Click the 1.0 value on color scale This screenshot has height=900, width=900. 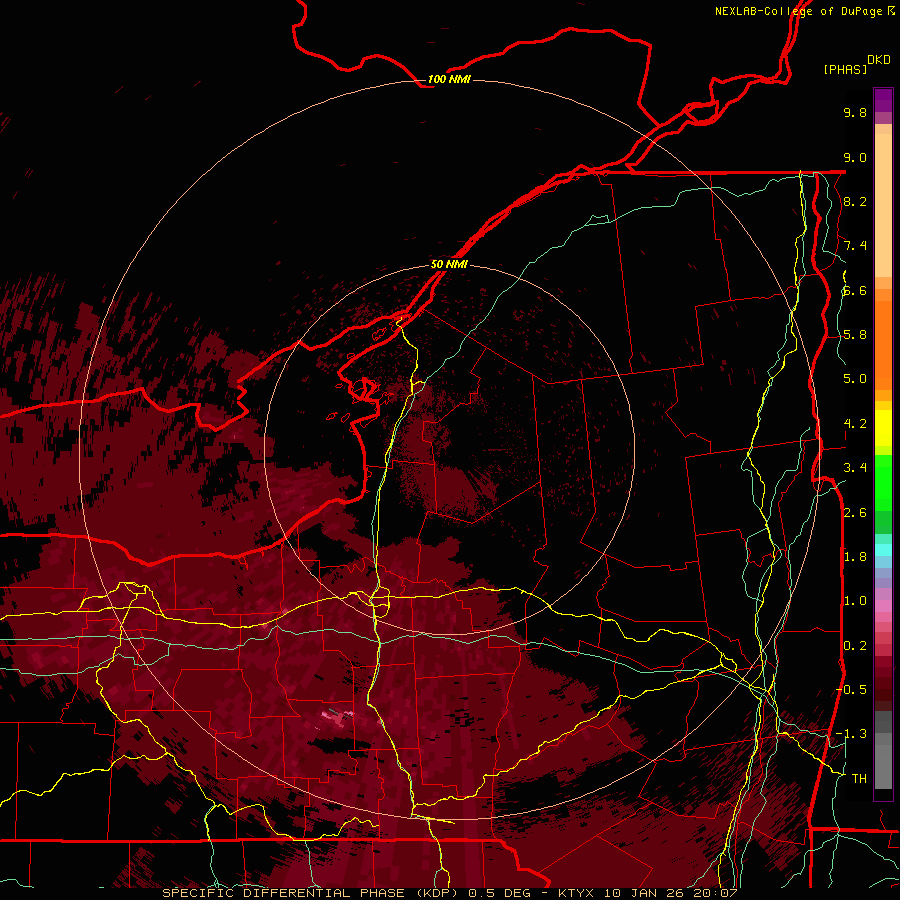[855, 601]
